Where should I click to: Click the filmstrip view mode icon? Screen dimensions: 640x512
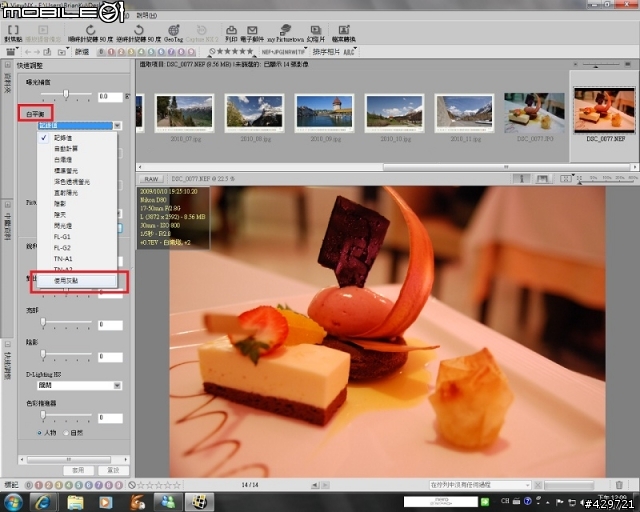click(x=11, y=52)
